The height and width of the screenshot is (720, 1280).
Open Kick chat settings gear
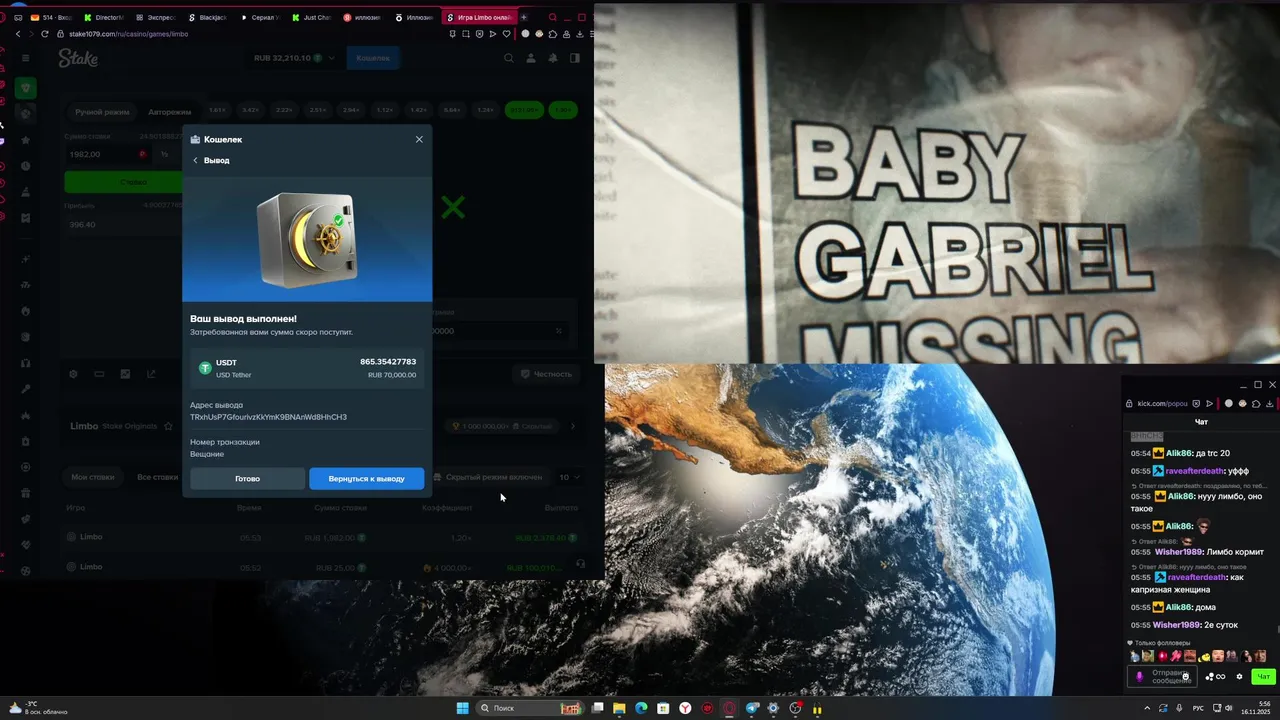(x=1240, y=677)
